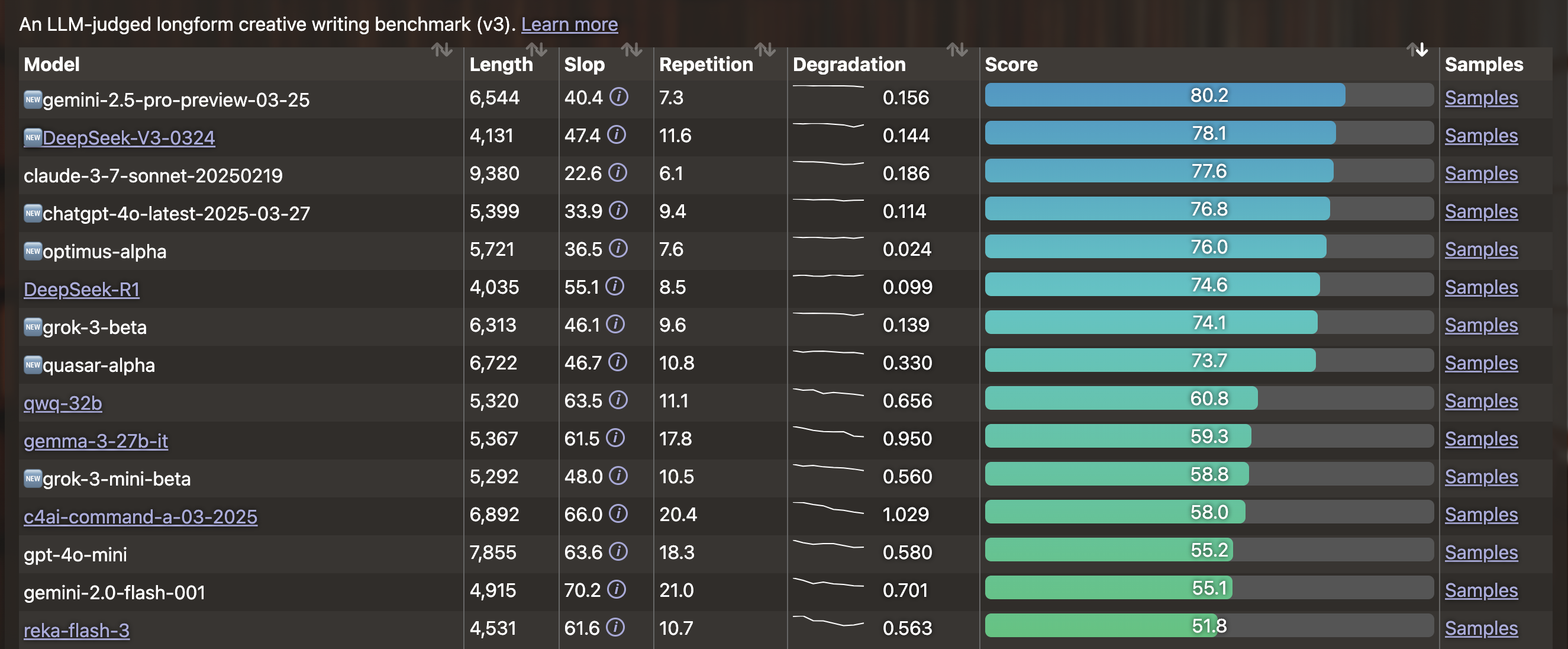This screenshot has width=1568, height=649.
Task: Toggle Score column sort direction
Action: click(x=1417, y=50)
